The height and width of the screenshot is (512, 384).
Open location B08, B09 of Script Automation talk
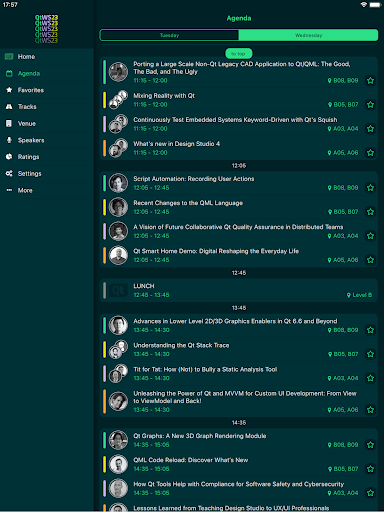[x=343, y=188]
